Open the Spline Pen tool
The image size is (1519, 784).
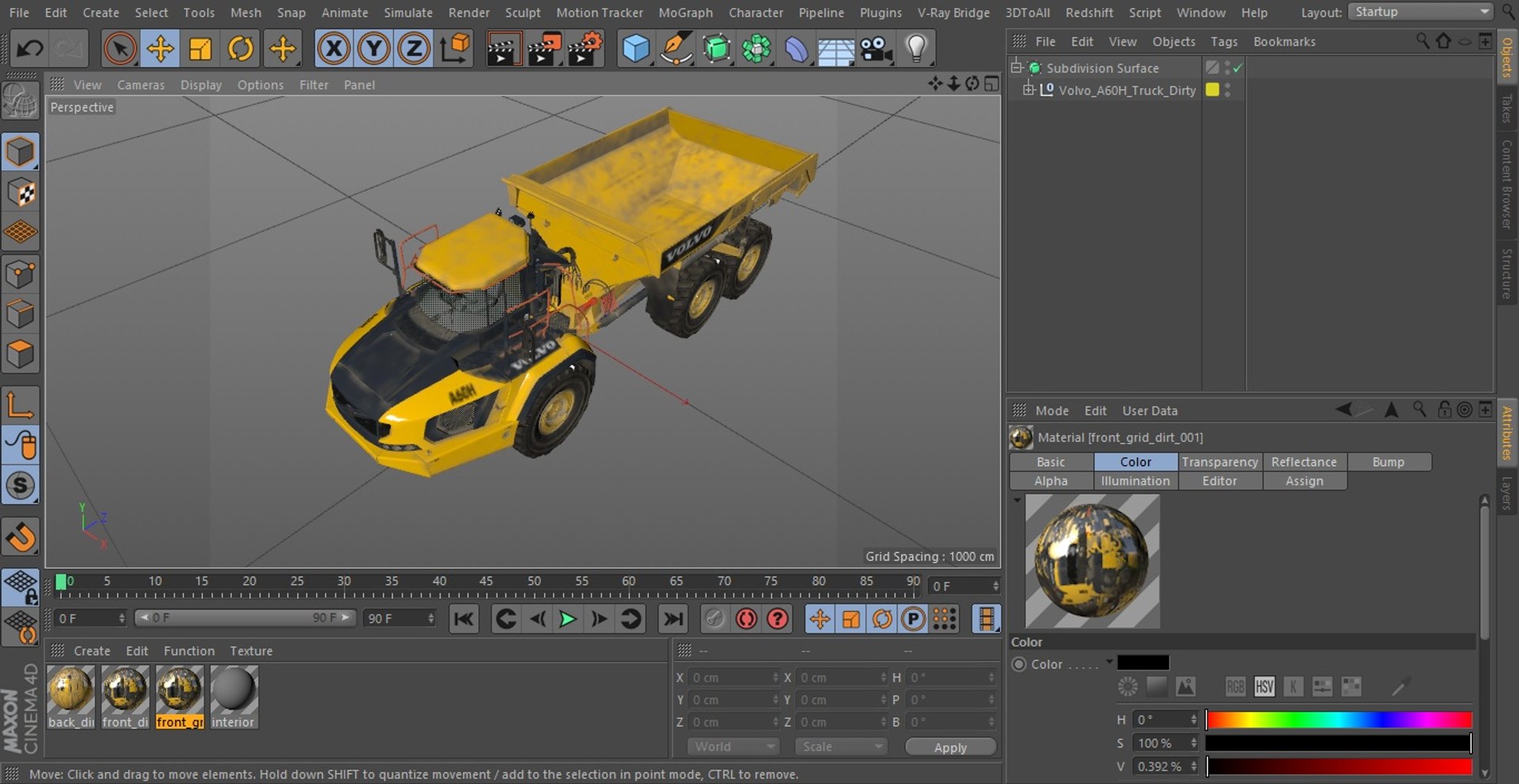(x=676, y=49)
